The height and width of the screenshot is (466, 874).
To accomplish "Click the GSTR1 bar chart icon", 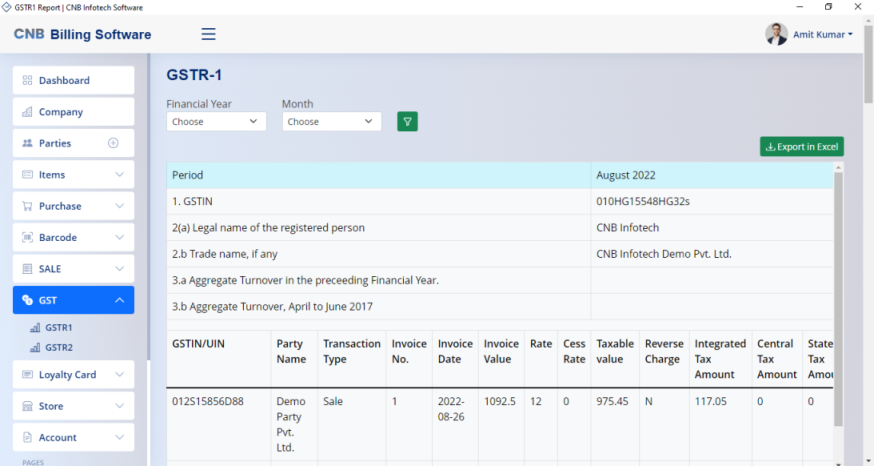I will tap(35, 328).
